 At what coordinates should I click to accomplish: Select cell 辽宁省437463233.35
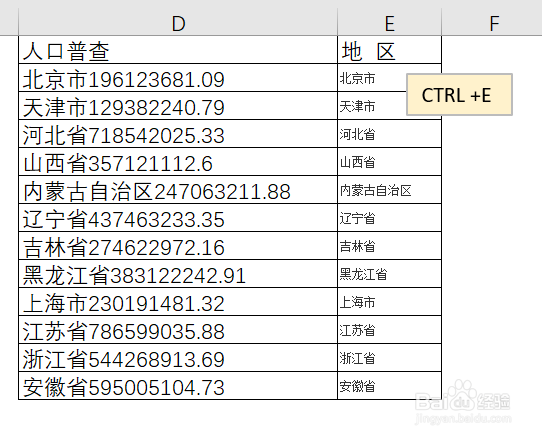pyautogui.click(x=178, y=218)
